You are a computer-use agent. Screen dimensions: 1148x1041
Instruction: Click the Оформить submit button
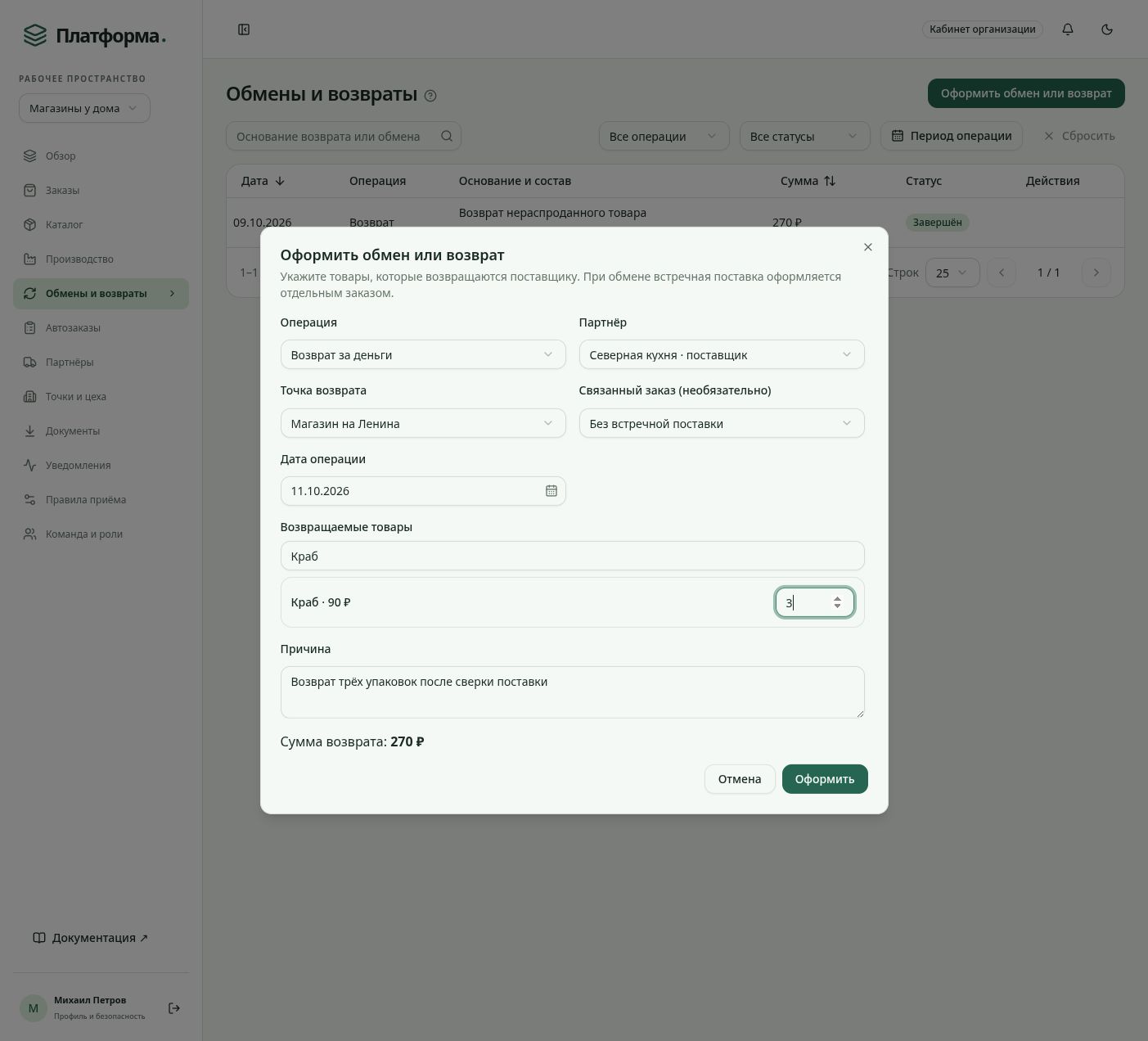[x=825, y=779]
